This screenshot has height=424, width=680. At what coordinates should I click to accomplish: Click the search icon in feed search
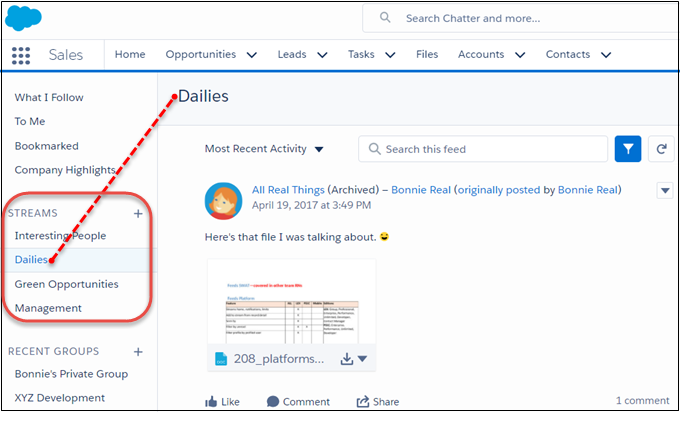click(x=374, y=149)
